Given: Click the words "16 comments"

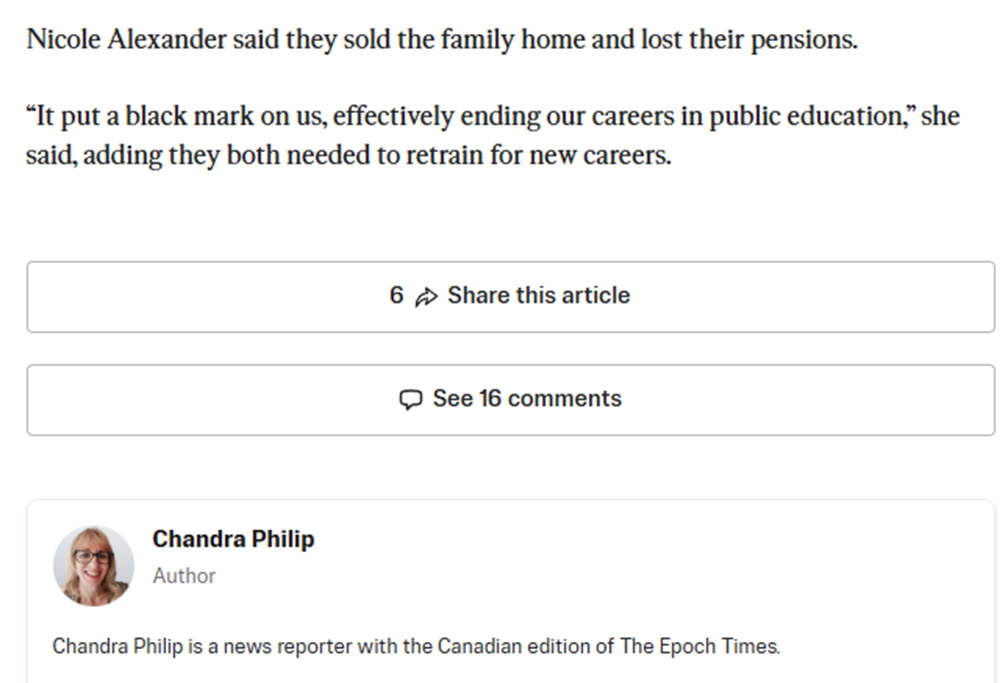Looking at the screenshot, I should tap(550, 399).
